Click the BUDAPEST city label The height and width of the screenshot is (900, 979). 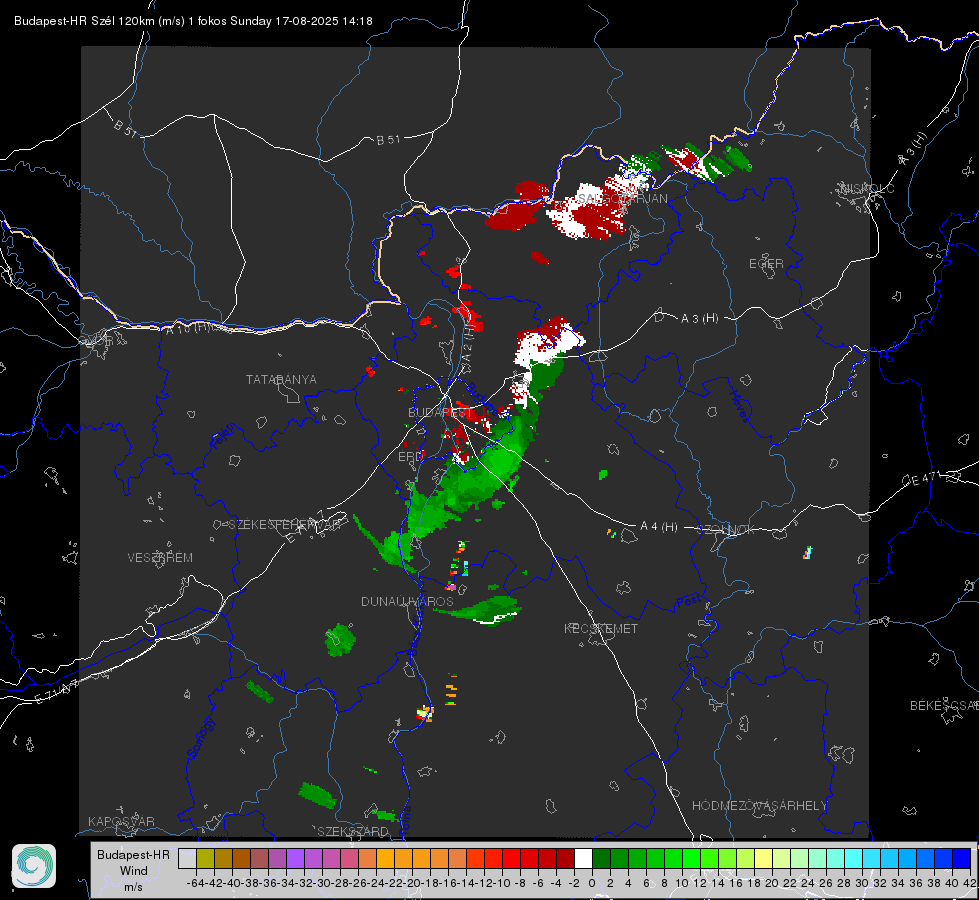[x=440, y=412]
